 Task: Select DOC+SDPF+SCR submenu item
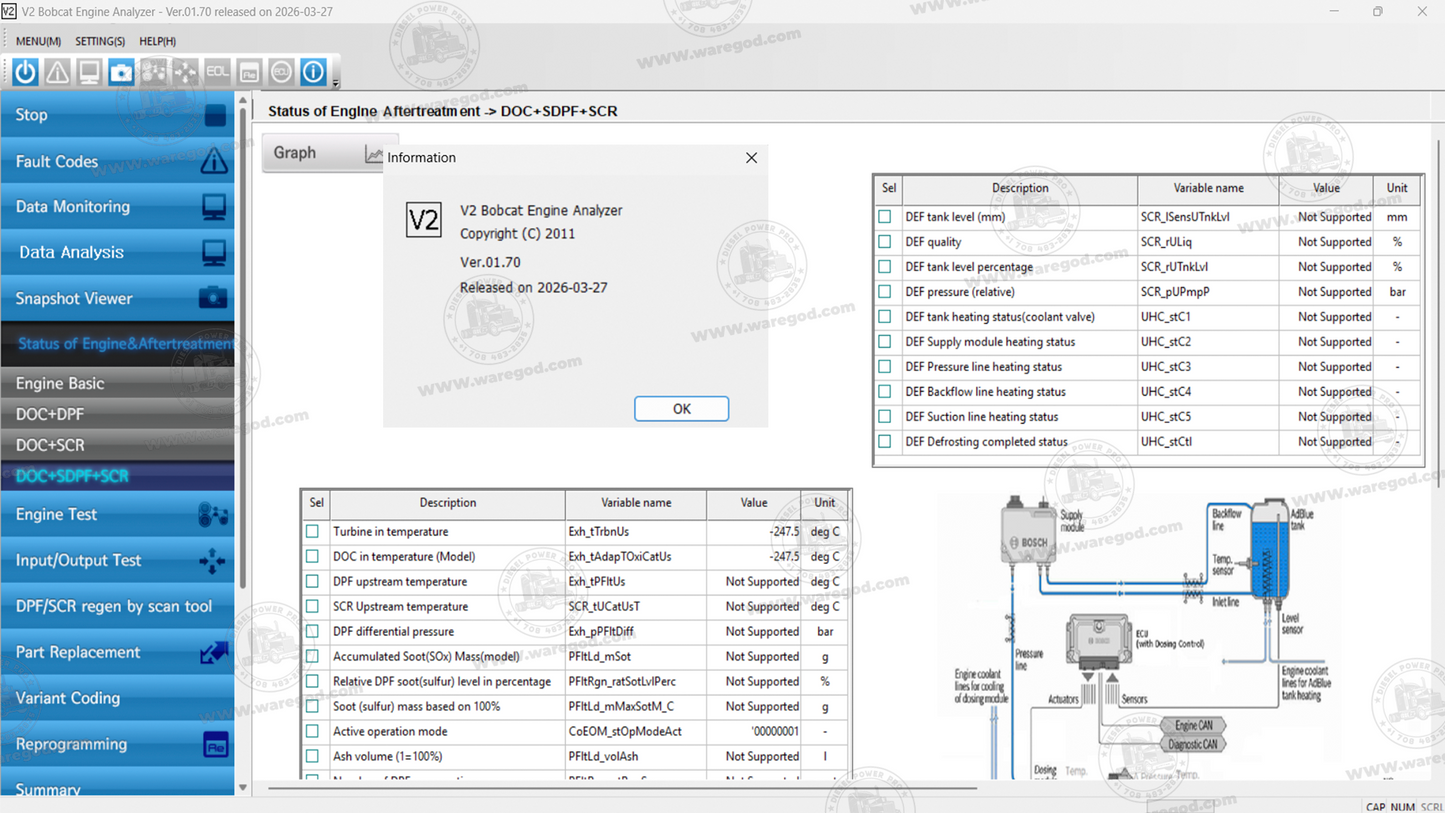[x=117, y=476]
